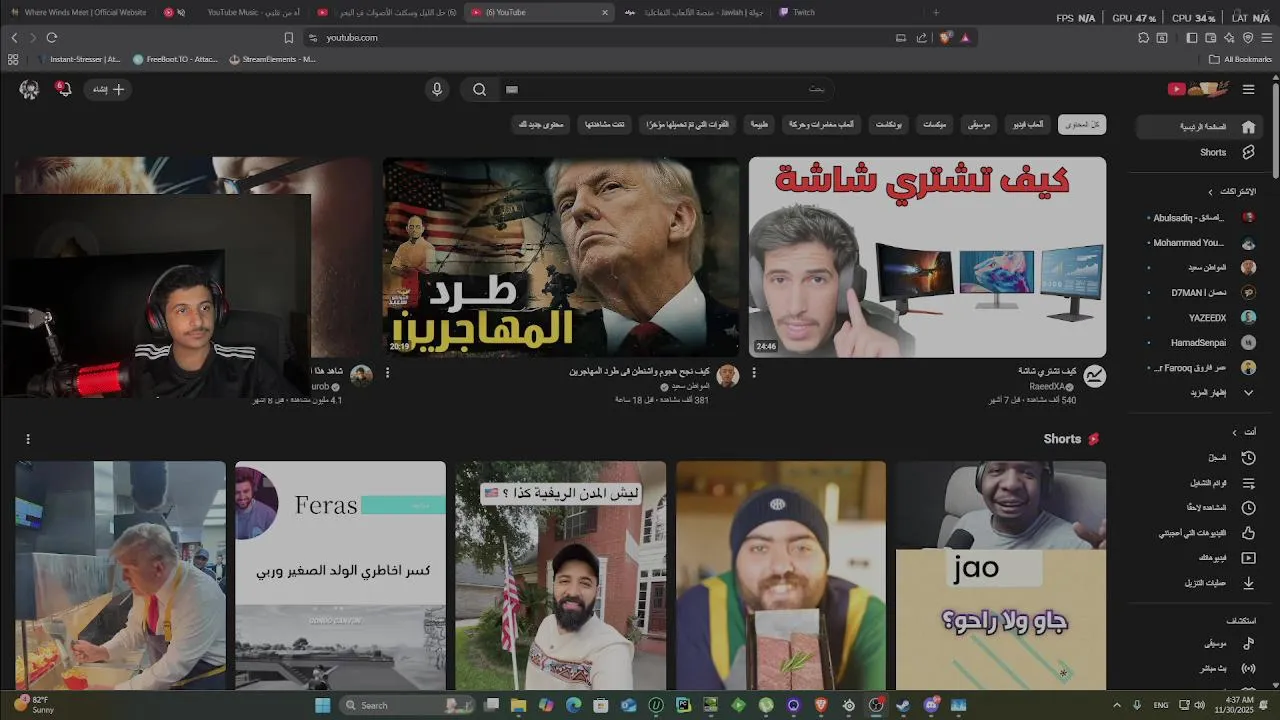
Task: Click the on-screen keyboard icon in search
Action: (512, 89)
